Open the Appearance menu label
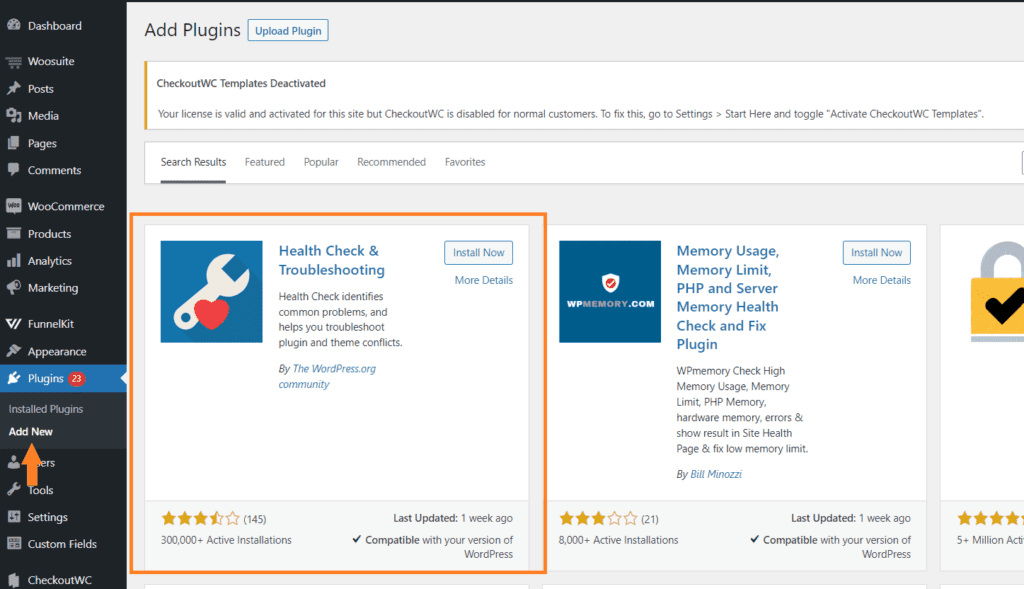 click(x=57, y=351)
